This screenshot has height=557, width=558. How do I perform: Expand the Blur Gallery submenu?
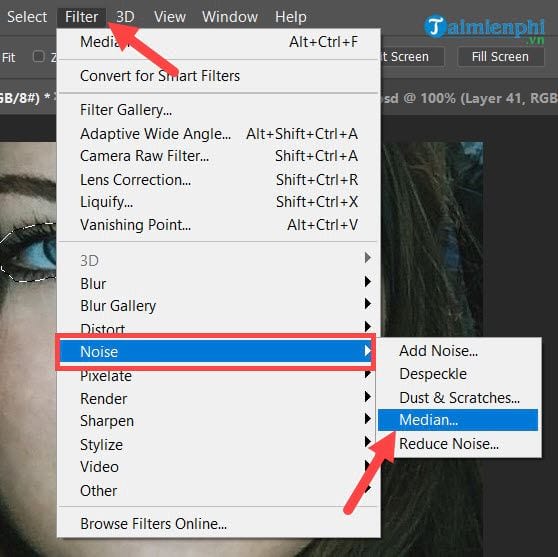click(x=219, y=306)
